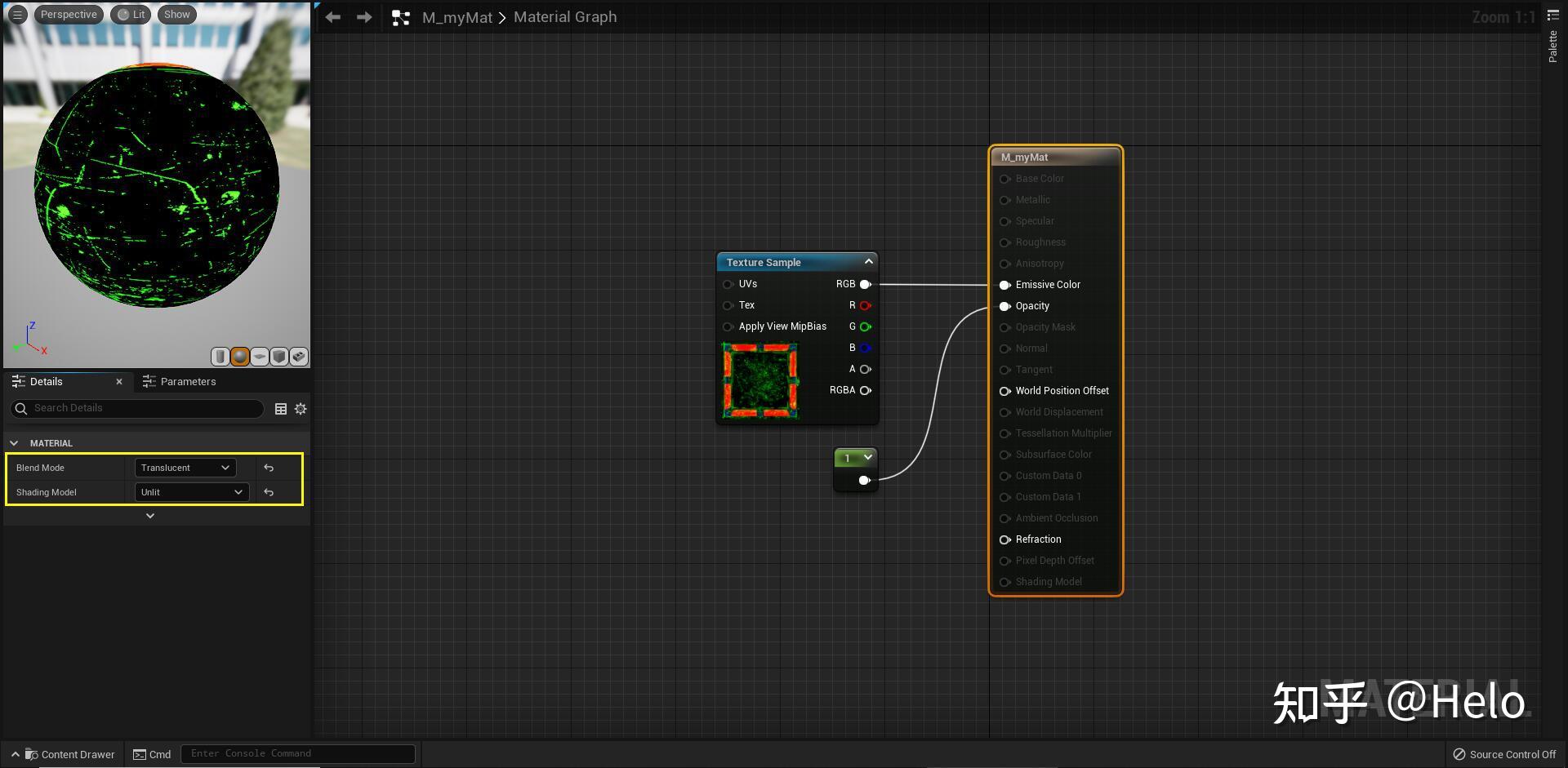1568x768 pixels.
Task: Open the Perspective view mode menu
Action: pyautogui.click(x=69, y=15)
